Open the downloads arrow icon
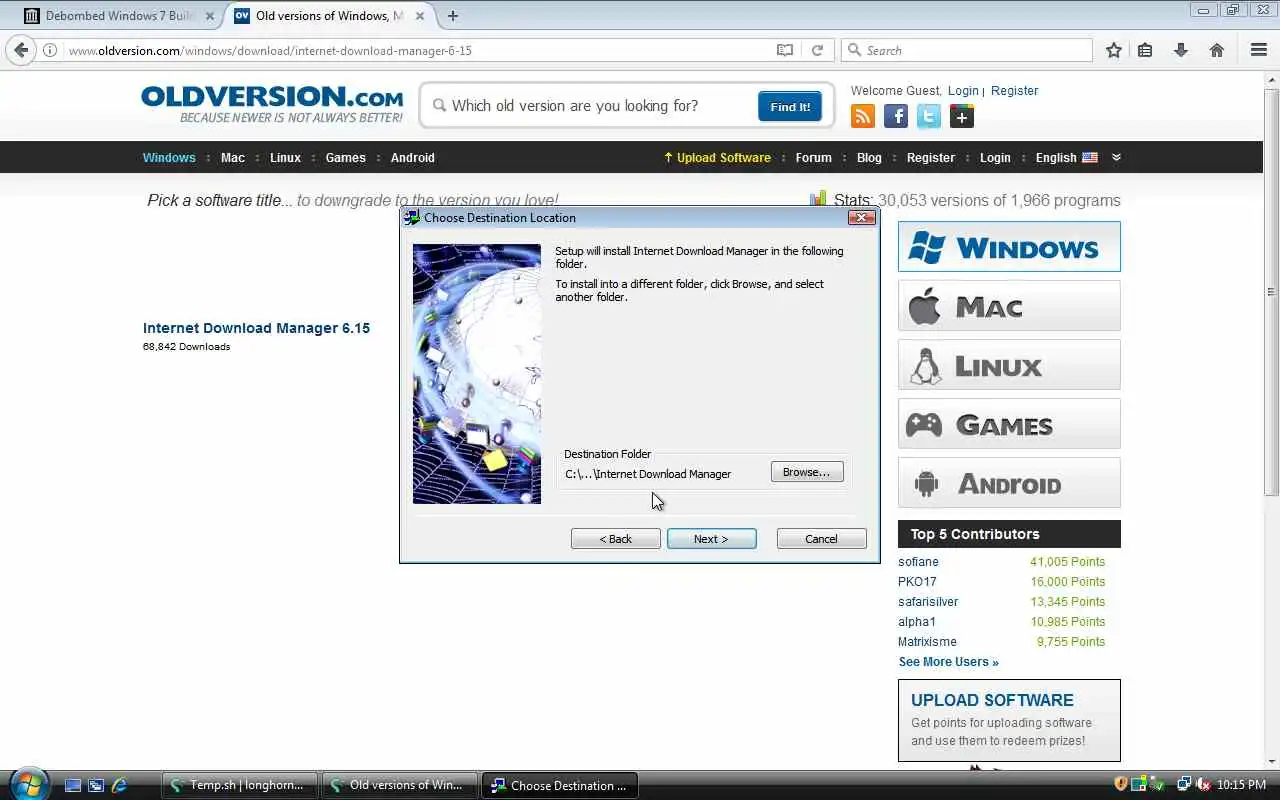Screen dimensions: 1280x800 (x=1181, y=50)
